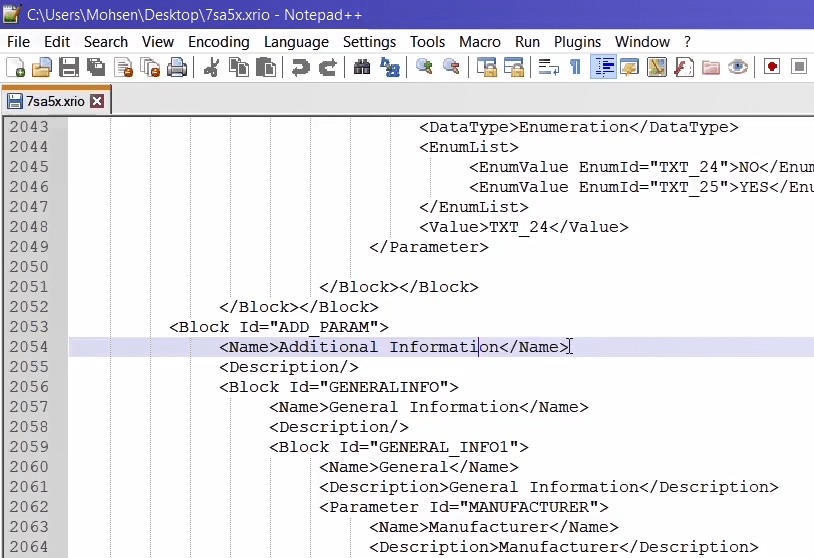Toggle Show All Characters pilcrow icon

click(x=575, y=67)
